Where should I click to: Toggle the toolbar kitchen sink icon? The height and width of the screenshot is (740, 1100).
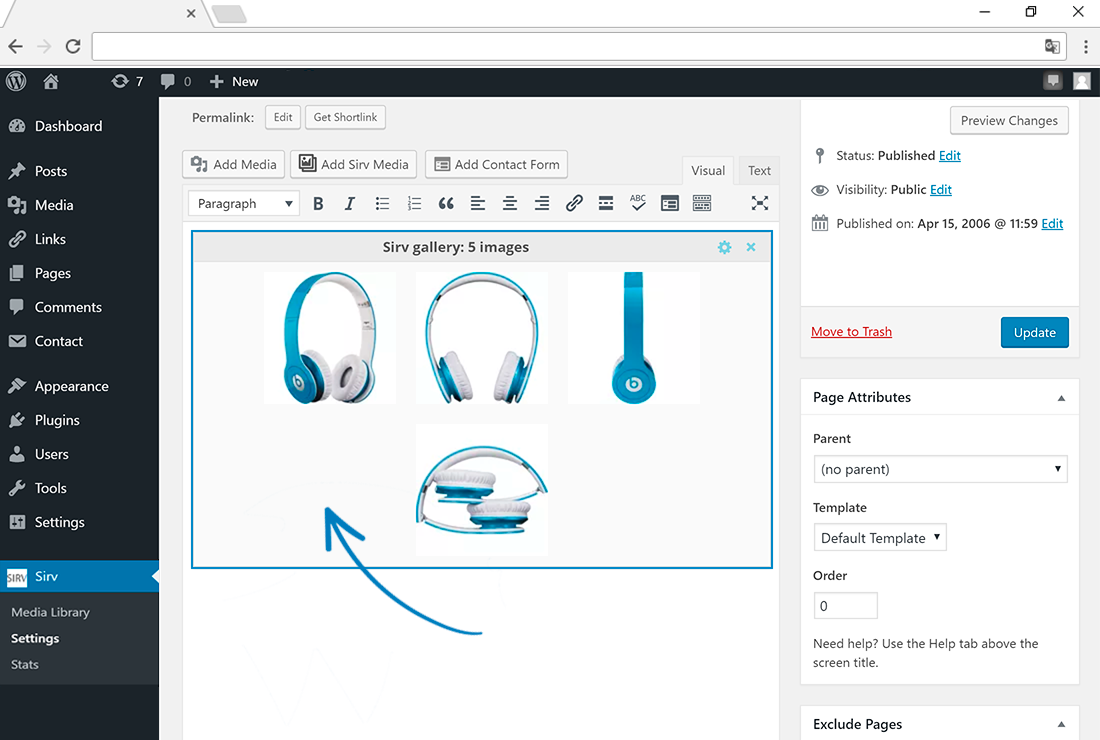702,204
